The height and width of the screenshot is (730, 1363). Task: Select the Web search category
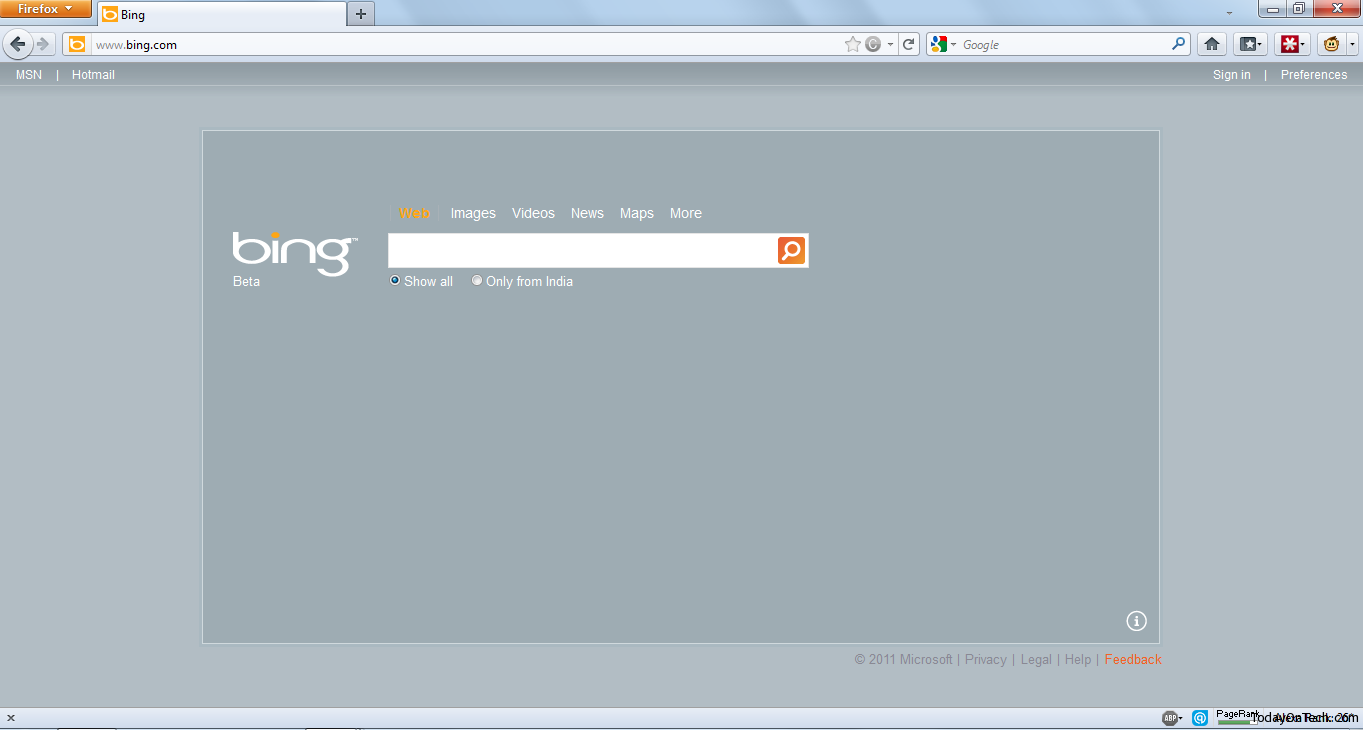click(x=414, y=213)
